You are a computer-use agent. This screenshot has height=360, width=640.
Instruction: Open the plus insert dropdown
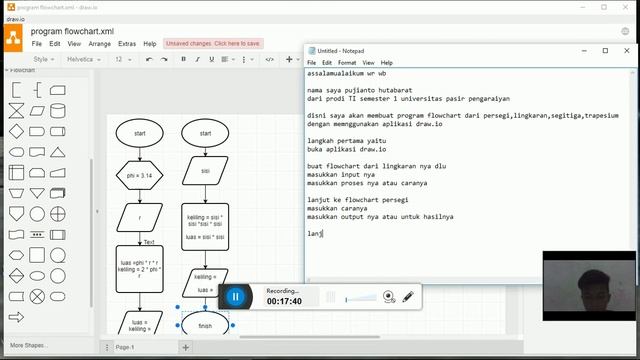pos(292,60)
